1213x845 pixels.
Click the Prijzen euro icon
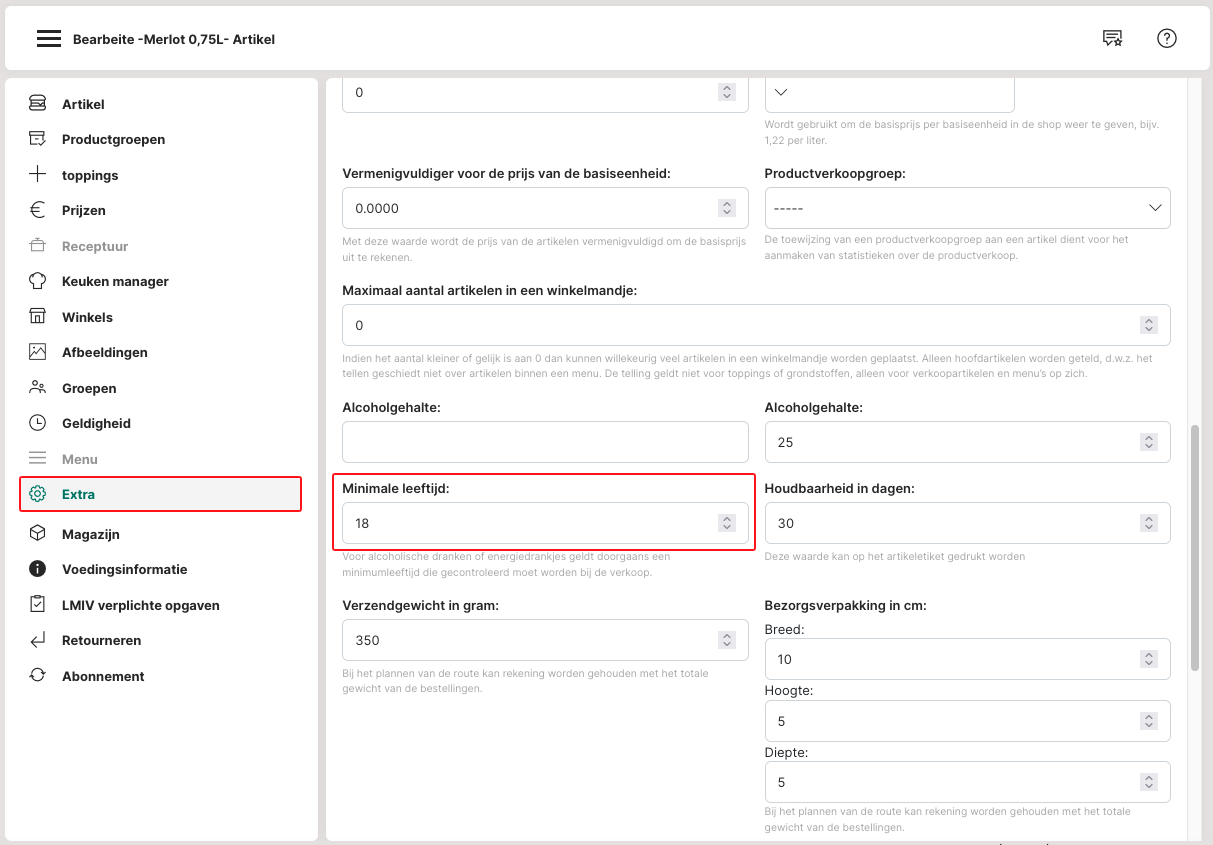[x=38, y=210]
